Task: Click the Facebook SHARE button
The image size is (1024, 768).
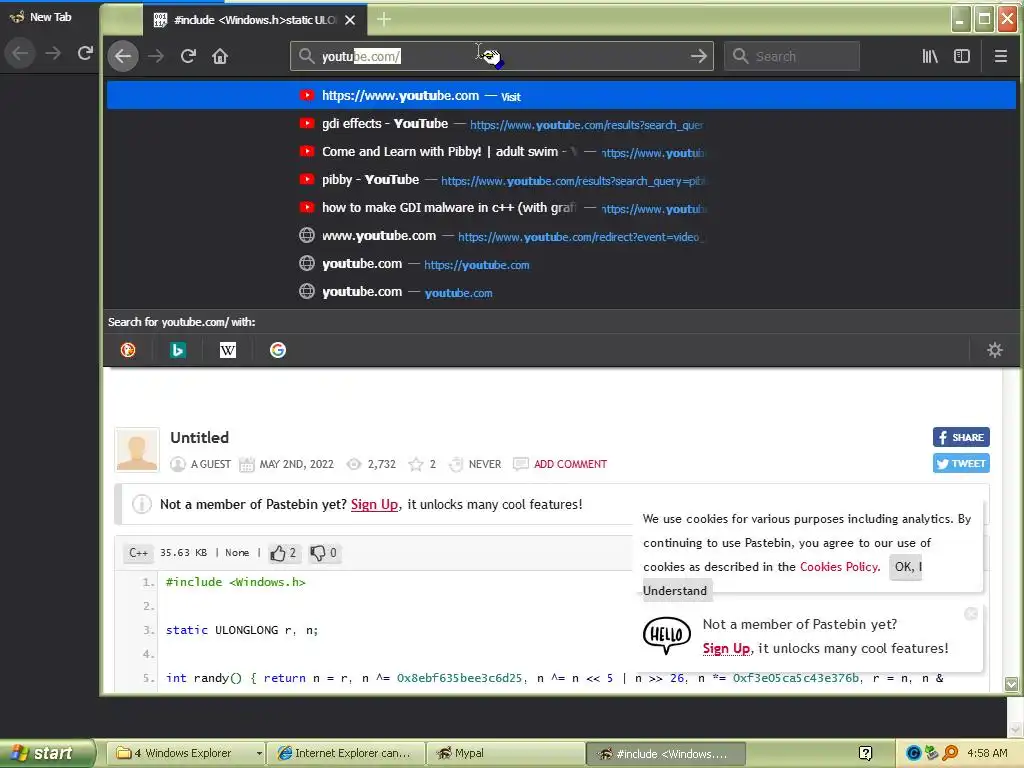Action: [961, 438]
